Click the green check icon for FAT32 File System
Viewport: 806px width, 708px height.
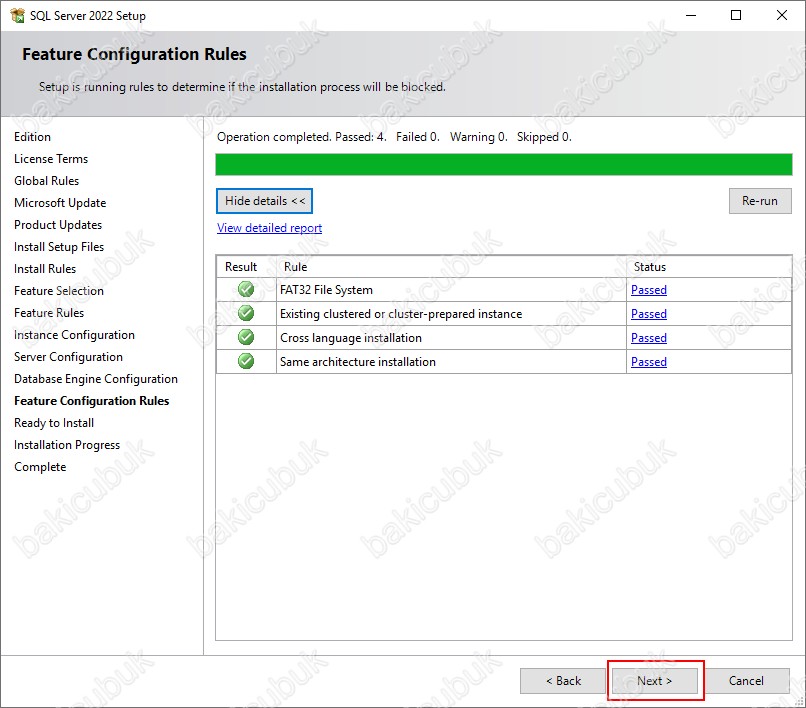246,289
